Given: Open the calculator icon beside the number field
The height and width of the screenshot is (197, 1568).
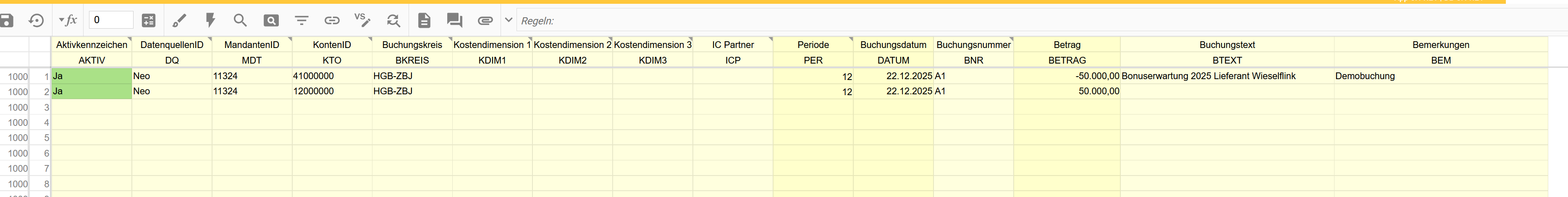Looking at the screenshot, I should click(149, 21).
